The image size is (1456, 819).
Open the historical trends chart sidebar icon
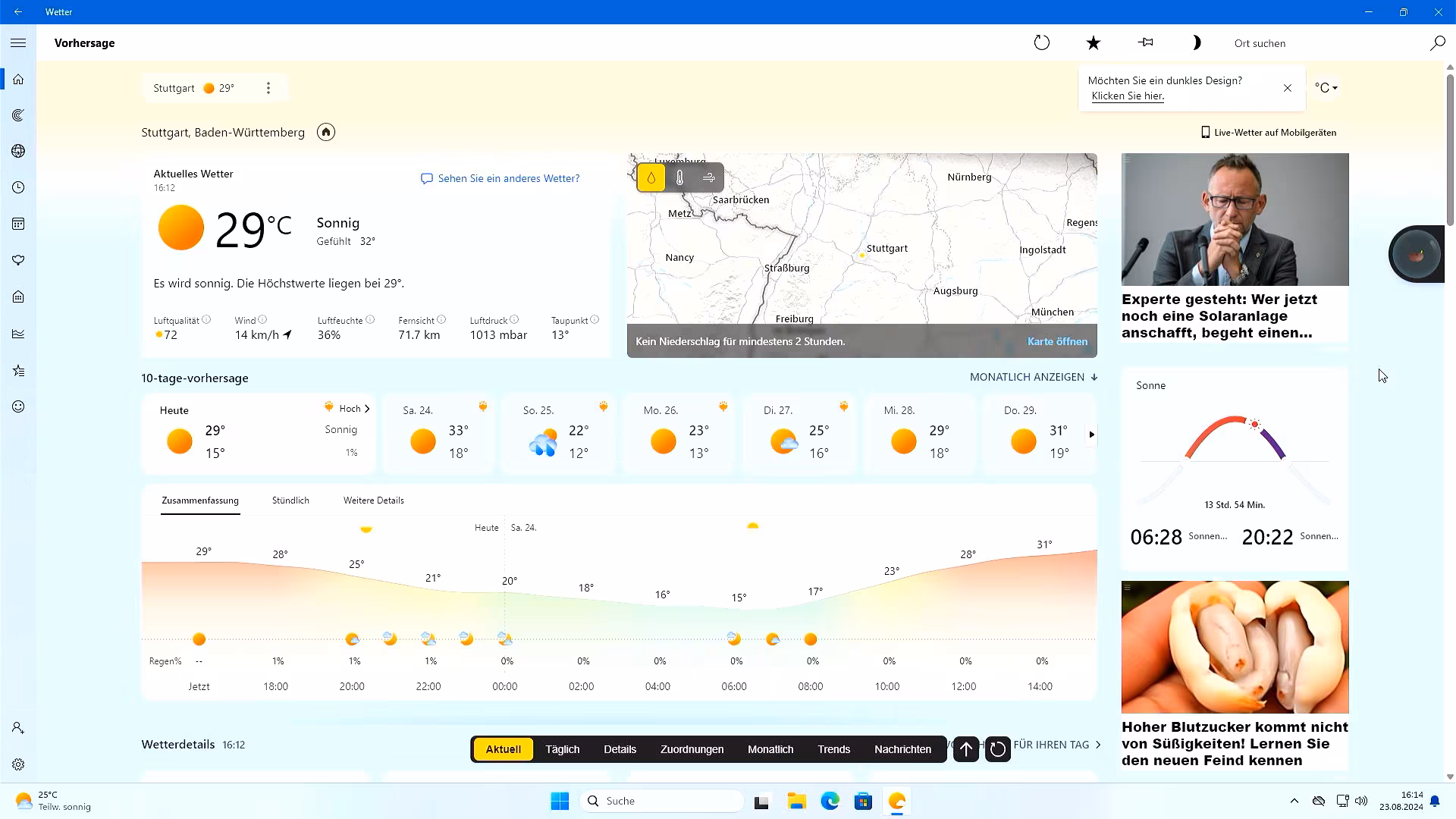[x=18, y=334]
